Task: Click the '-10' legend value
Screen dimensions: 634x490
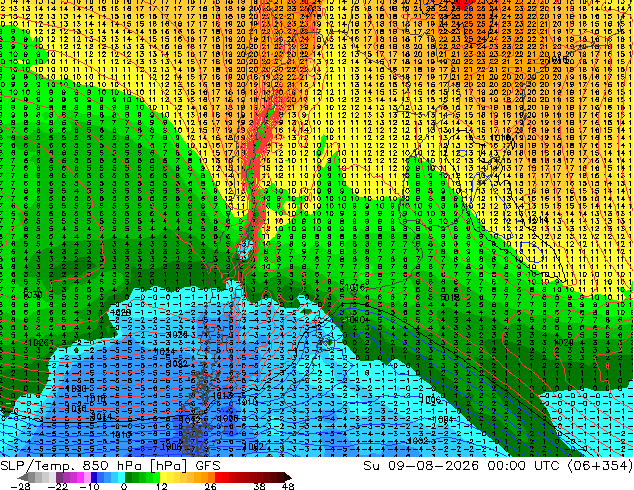Action: 89,486
